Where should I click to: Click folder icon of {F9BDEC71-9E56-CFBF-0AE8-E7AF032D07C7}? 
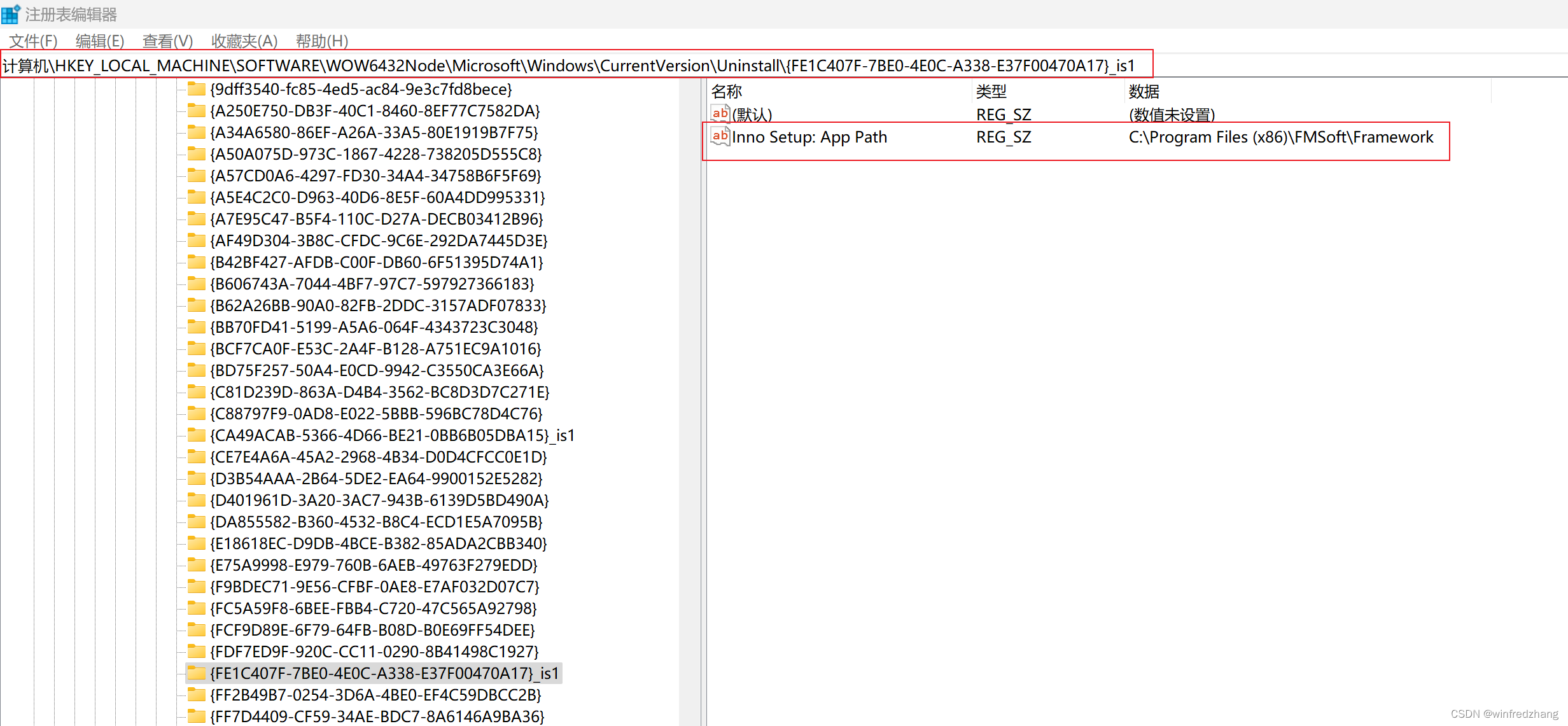[197, 586]
